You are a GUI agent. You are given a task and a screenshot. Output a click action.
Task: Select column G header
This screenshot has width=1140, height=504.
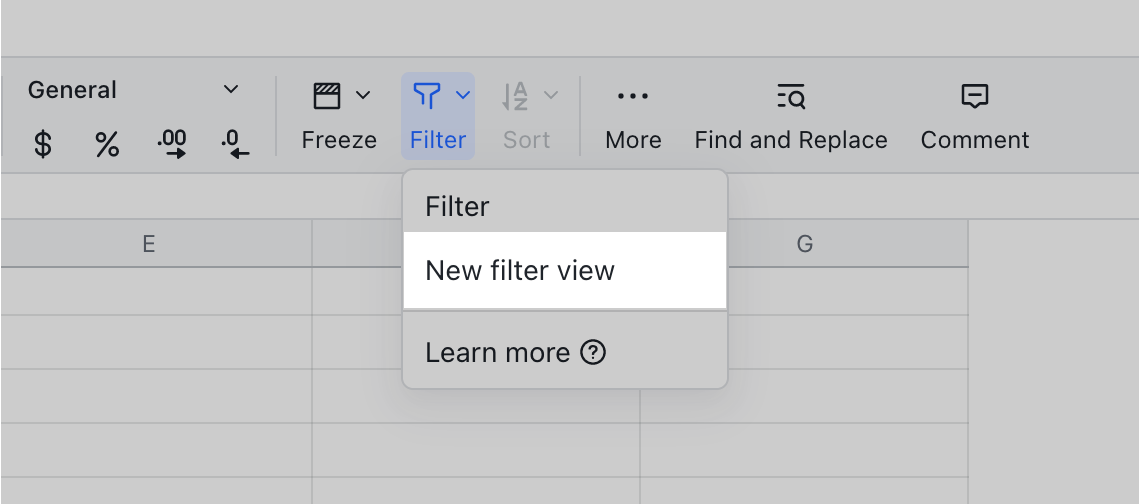[805, 244]
